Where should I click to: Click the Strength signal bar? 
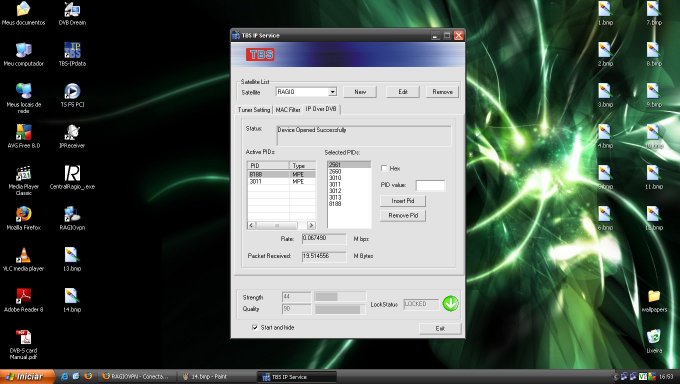click(x=340, y=297)
